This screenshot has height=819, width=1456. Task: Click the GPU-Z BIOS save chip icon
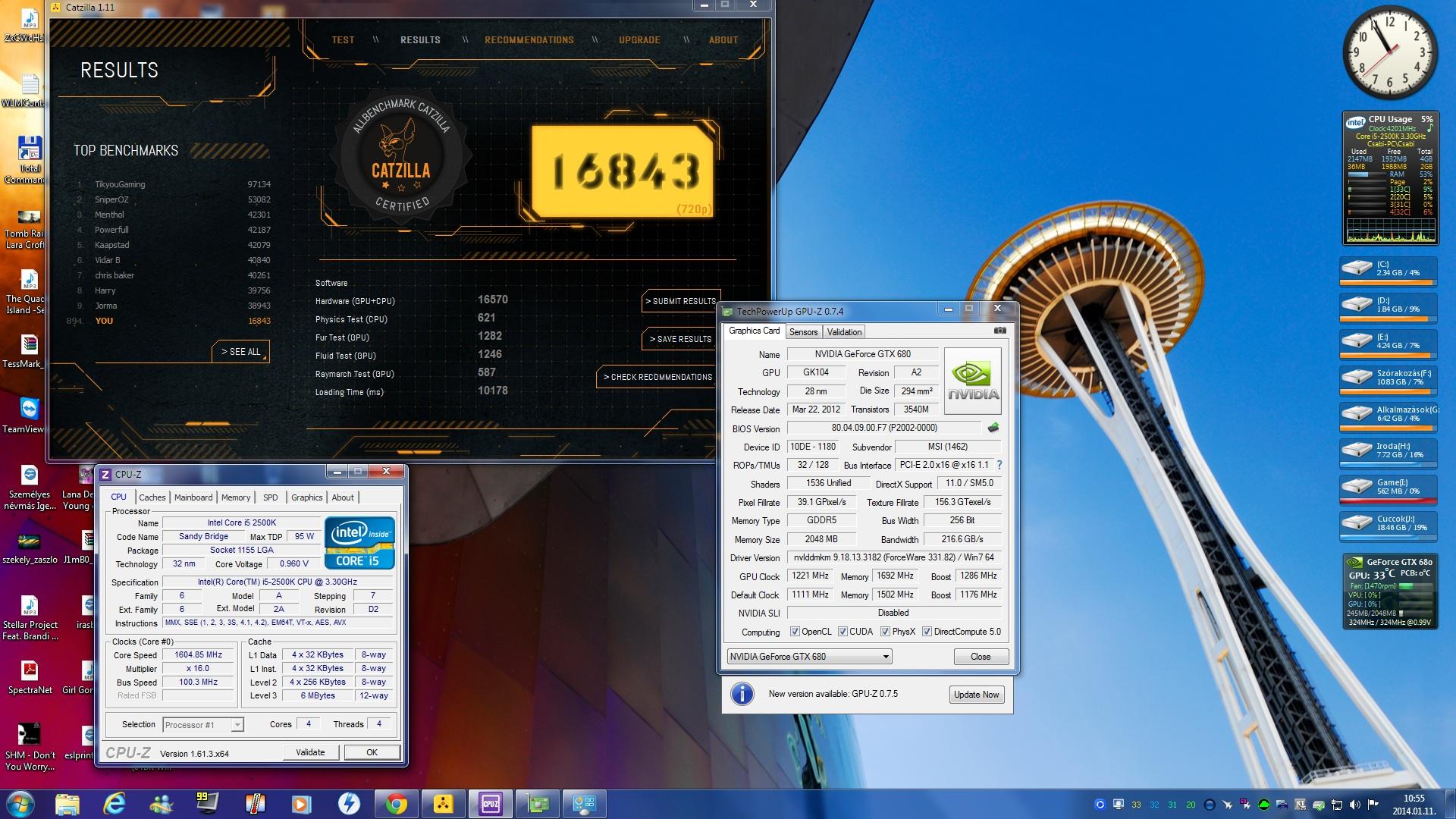pyautogui.click(x=993, y=428)
